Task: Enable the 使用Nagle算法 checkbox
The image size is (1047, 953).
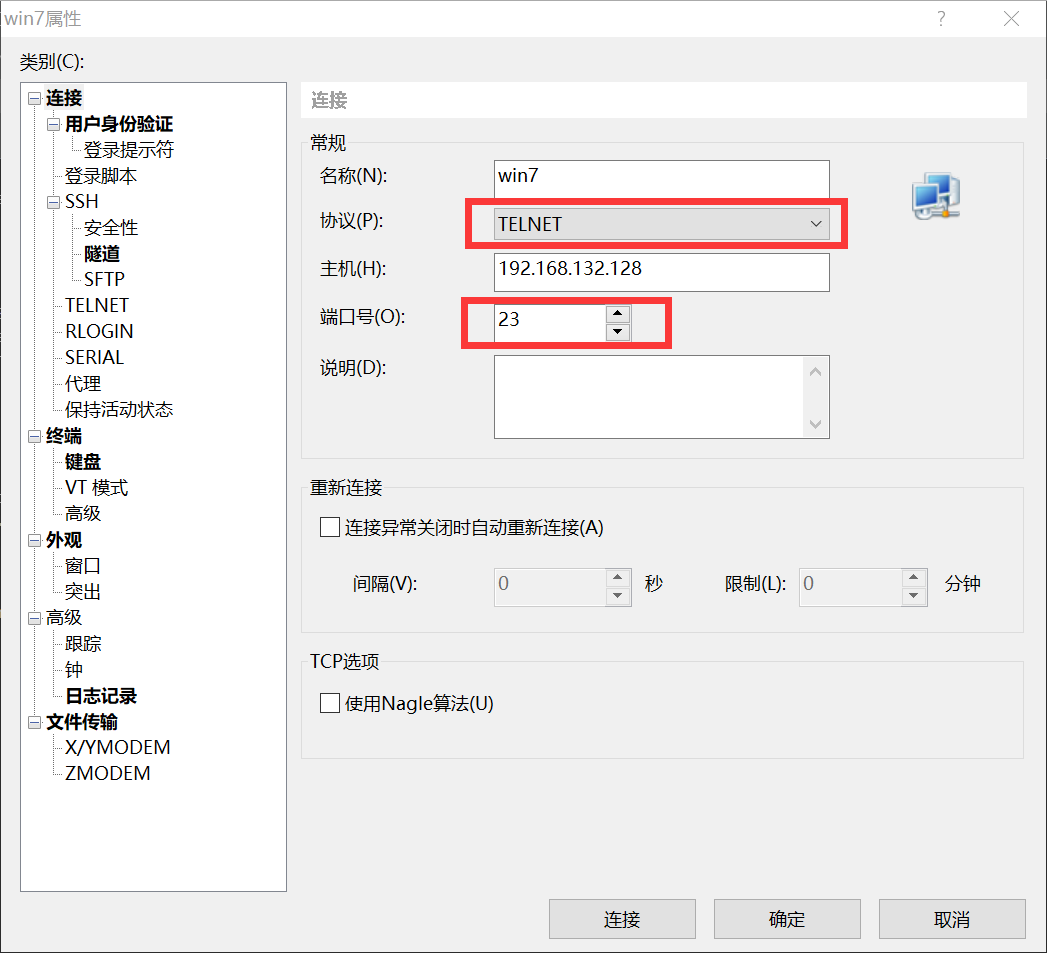Action: pos(330,703)
